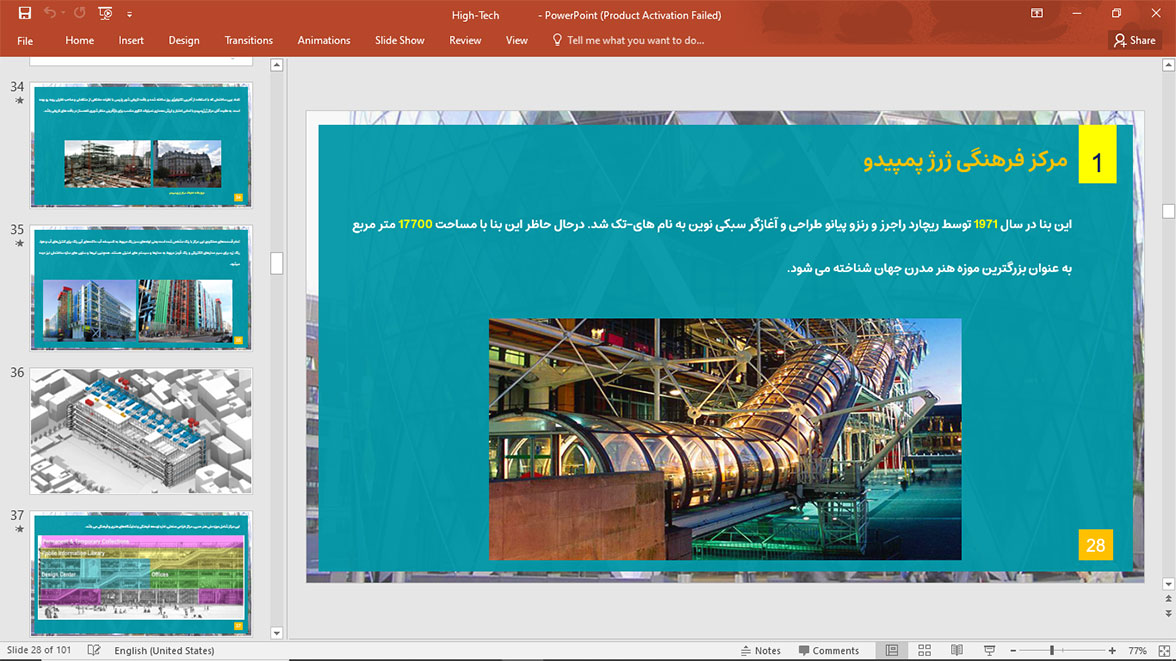1176x661 pixels.
Task: Select slide 34 thumbnail
Action: click(x=141, y=145)
